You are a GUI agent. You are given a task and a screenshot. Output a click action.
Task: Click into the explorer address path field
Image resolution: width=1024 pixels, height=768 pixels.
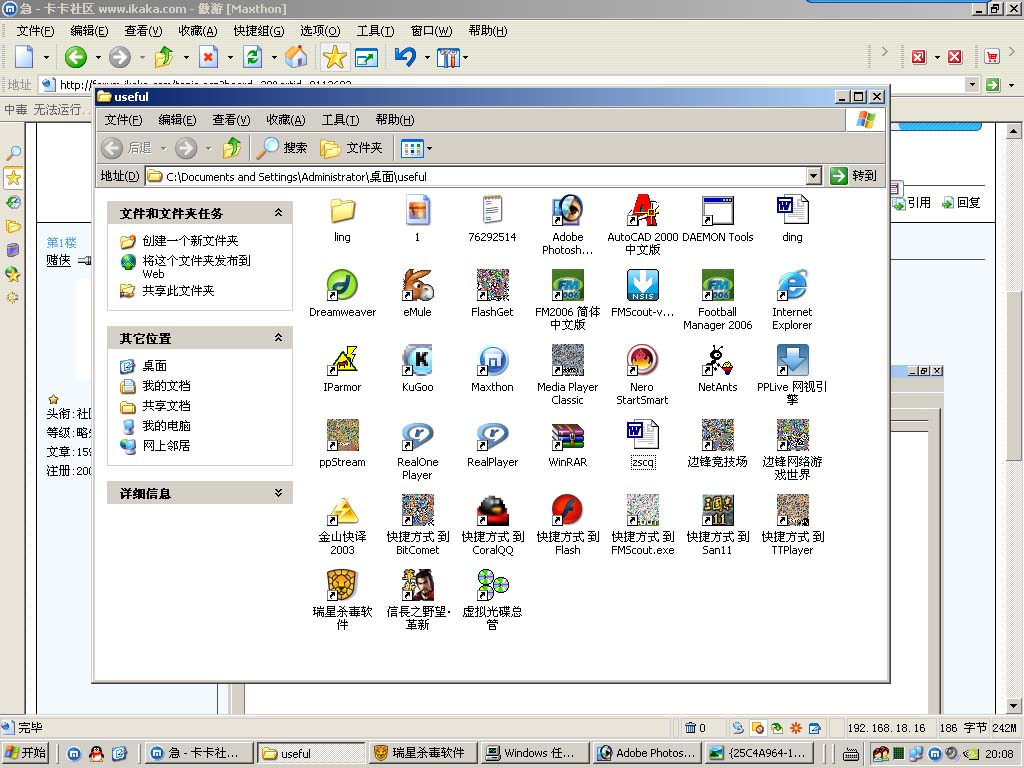click(x=475, y=176)
